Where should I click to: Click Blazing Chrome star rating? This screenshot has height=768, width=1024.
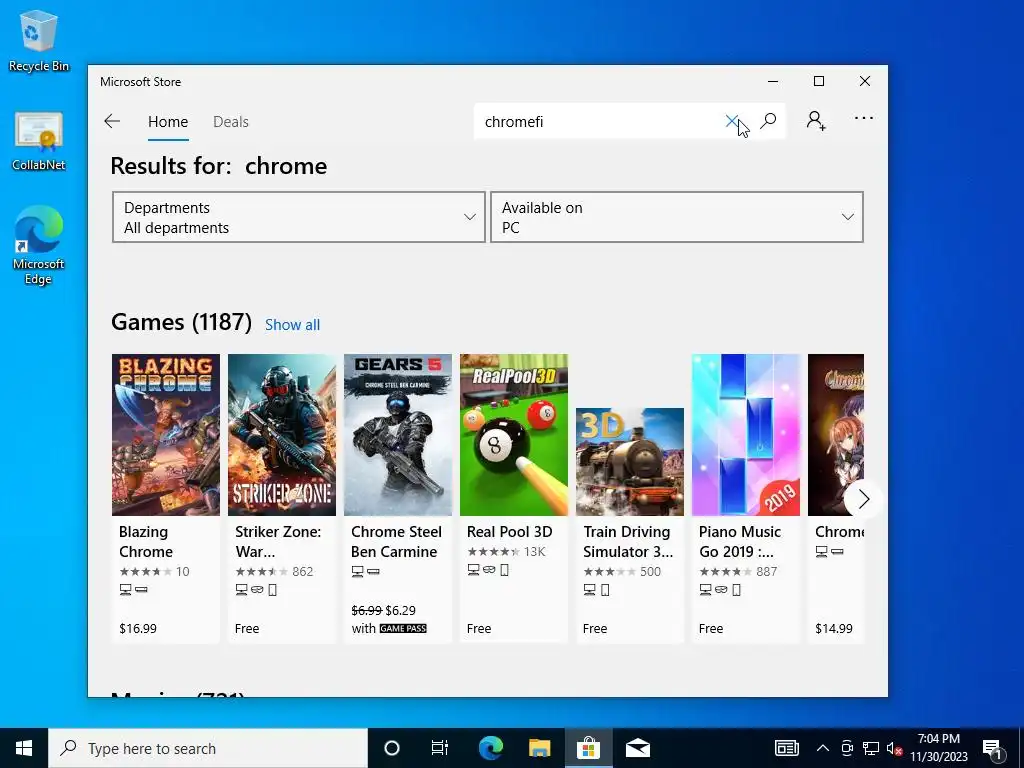click(146, 571)
